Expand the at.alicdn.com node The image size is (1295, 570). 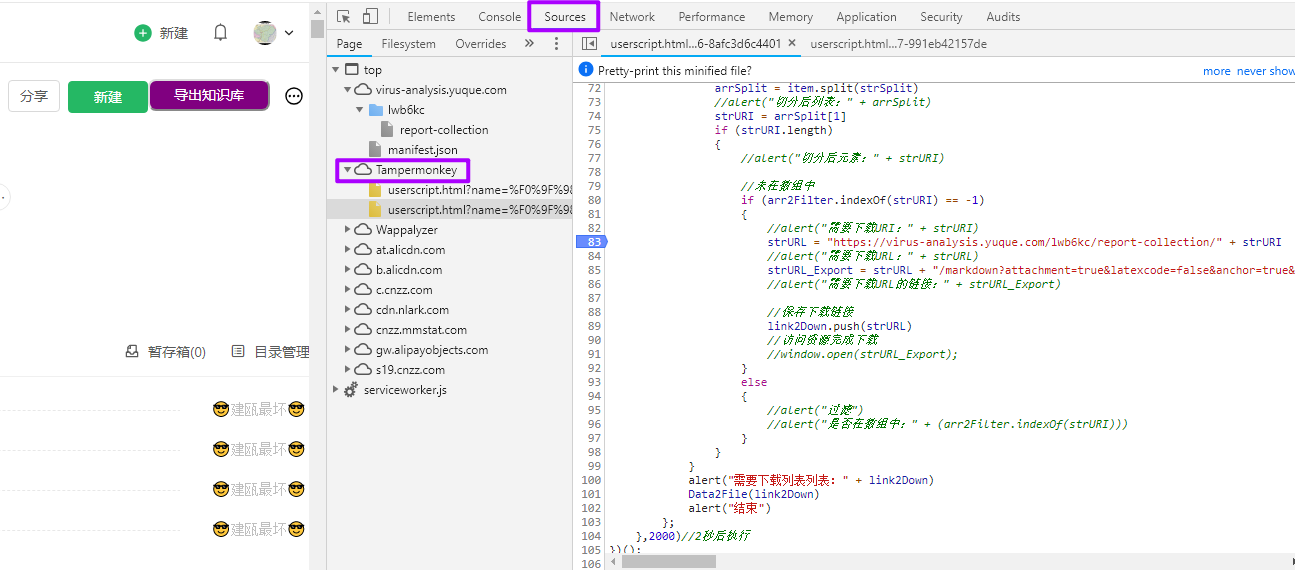(348, 250)
